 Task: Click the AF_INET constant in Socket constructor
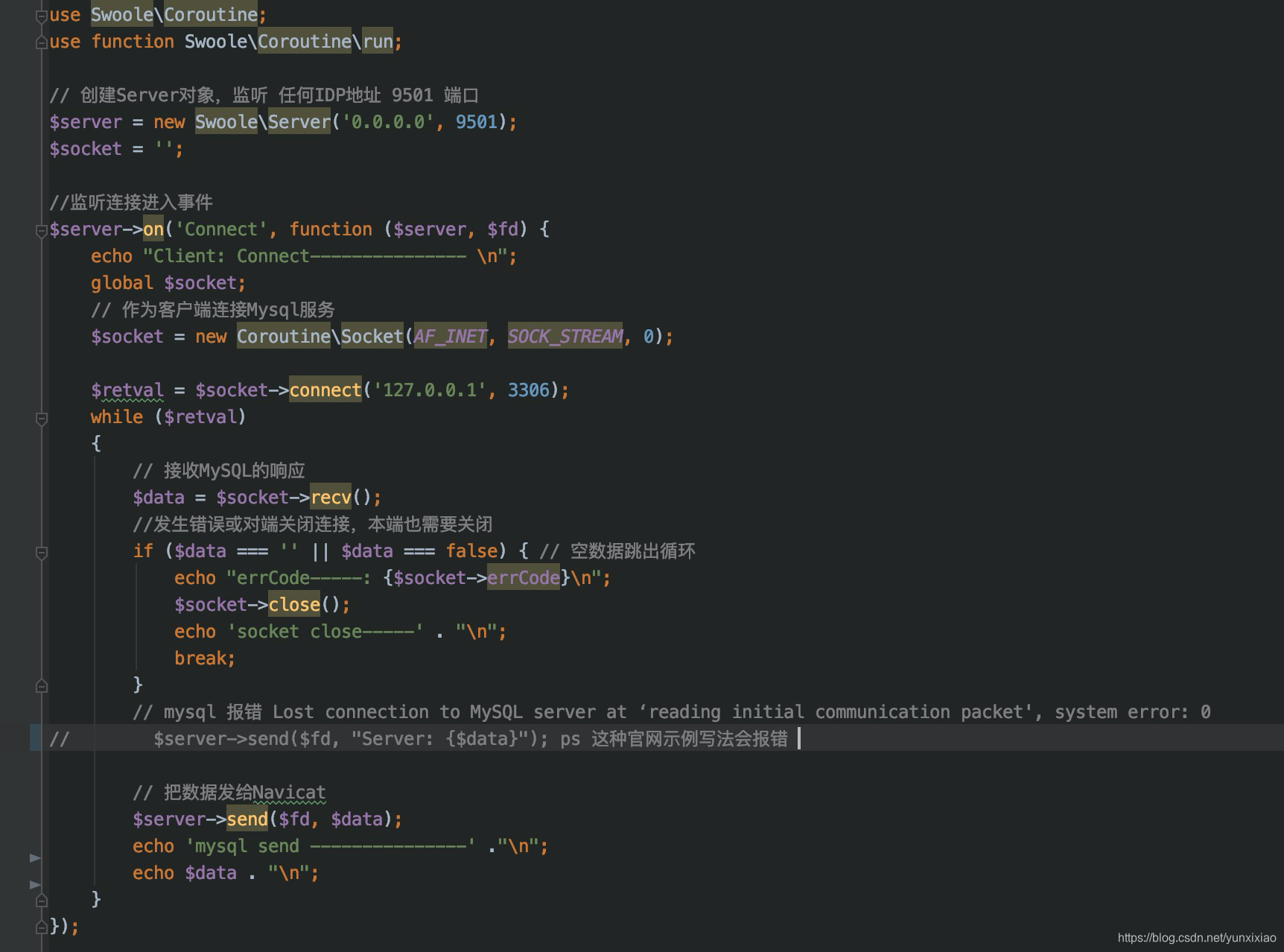[450, 336]
